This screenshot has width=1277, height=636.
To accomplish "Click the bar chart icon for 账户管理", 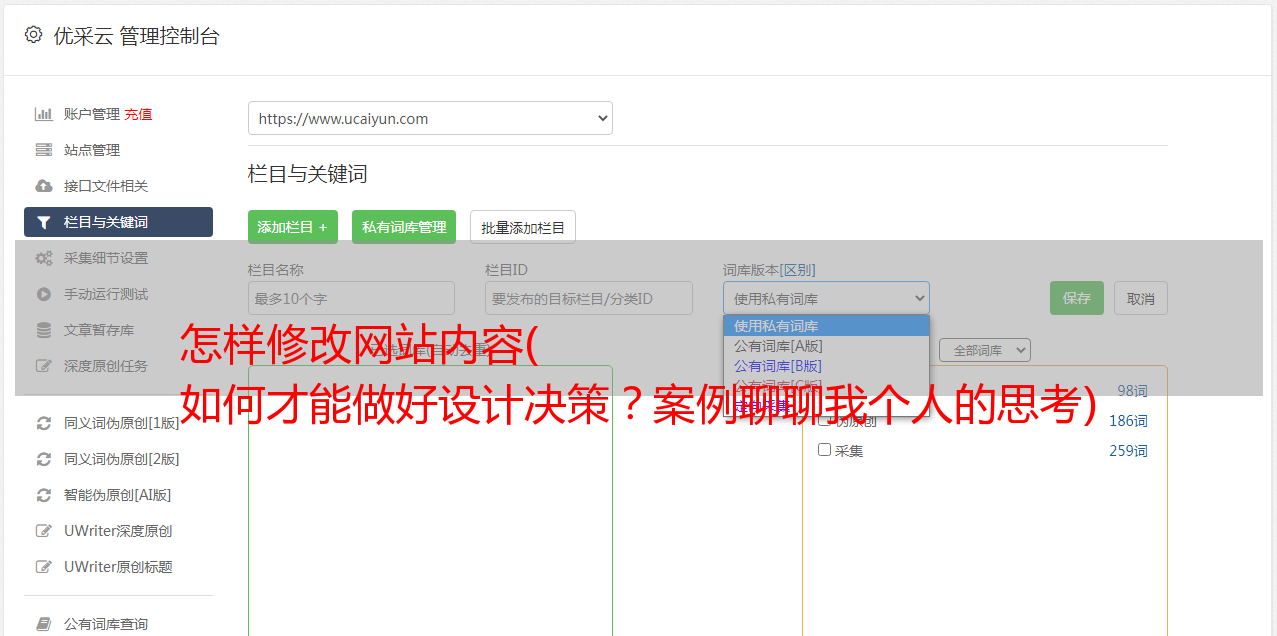I will [x=44, y=114].
